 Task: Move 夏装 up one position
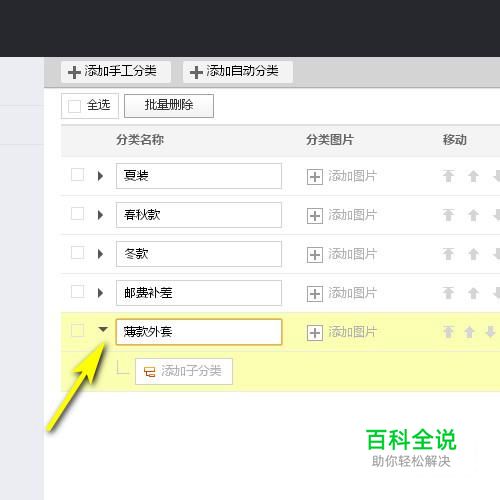coord(473,176)
